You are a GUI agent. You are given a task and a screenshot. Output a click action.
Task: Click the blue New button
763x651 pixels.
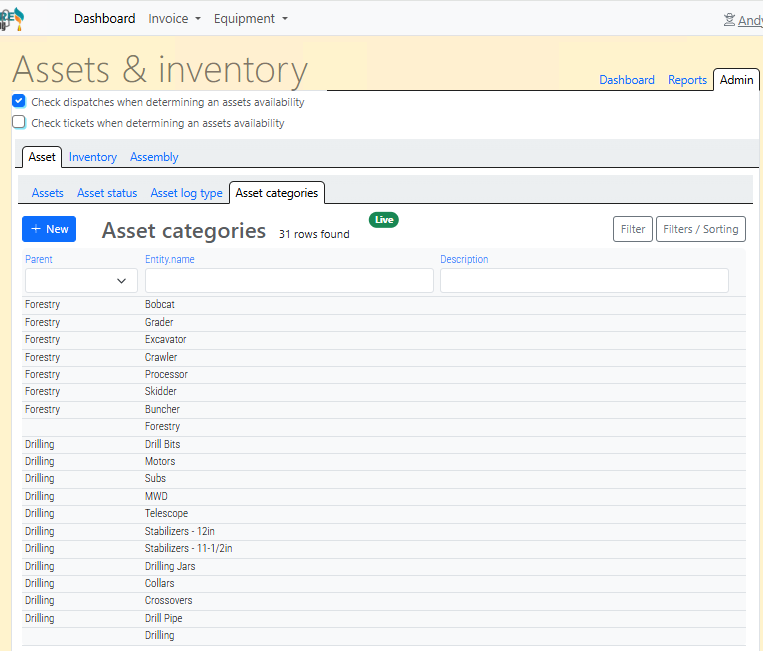coord(49,229)
